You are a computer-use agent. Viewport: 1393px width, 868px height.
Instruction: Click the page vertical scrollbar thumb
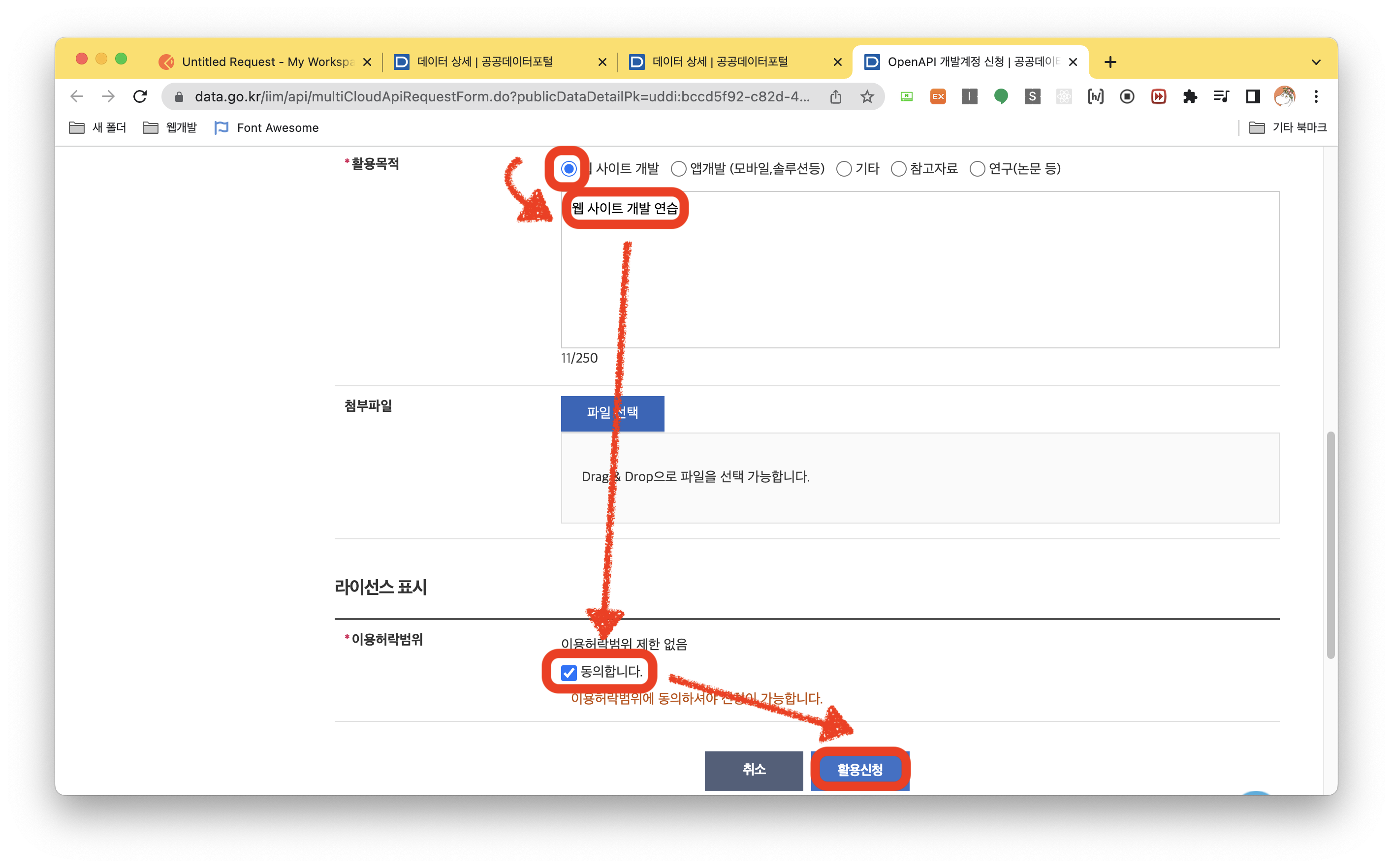click(x=1330, y=545)
